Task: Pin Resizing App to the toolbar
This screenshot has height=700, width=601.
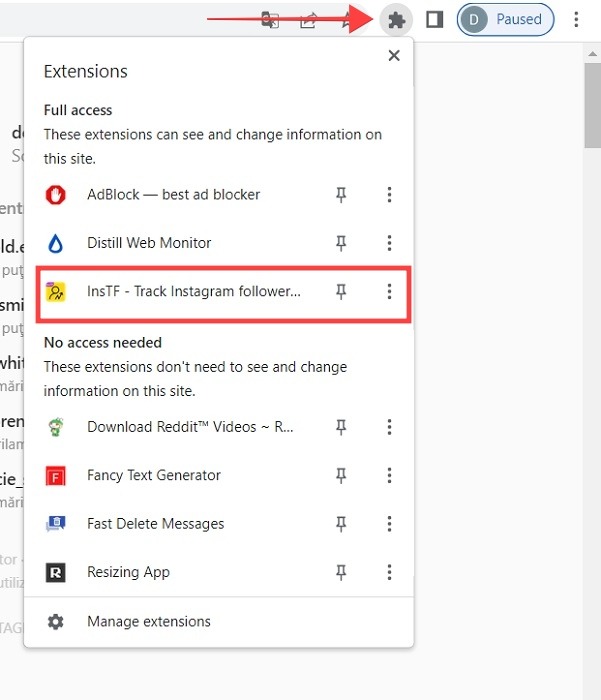Action: [x=341, y=572]
